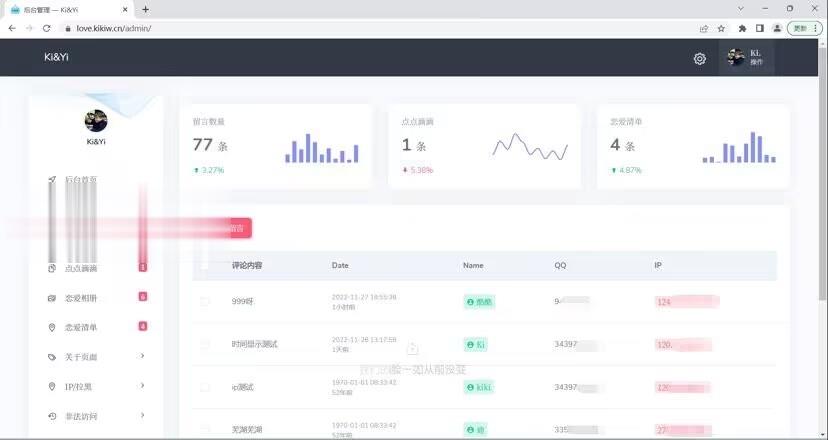Expand the 非法访问 menu arrow
Viewport: 828px width, 440px height.
(x=142, y=415)
